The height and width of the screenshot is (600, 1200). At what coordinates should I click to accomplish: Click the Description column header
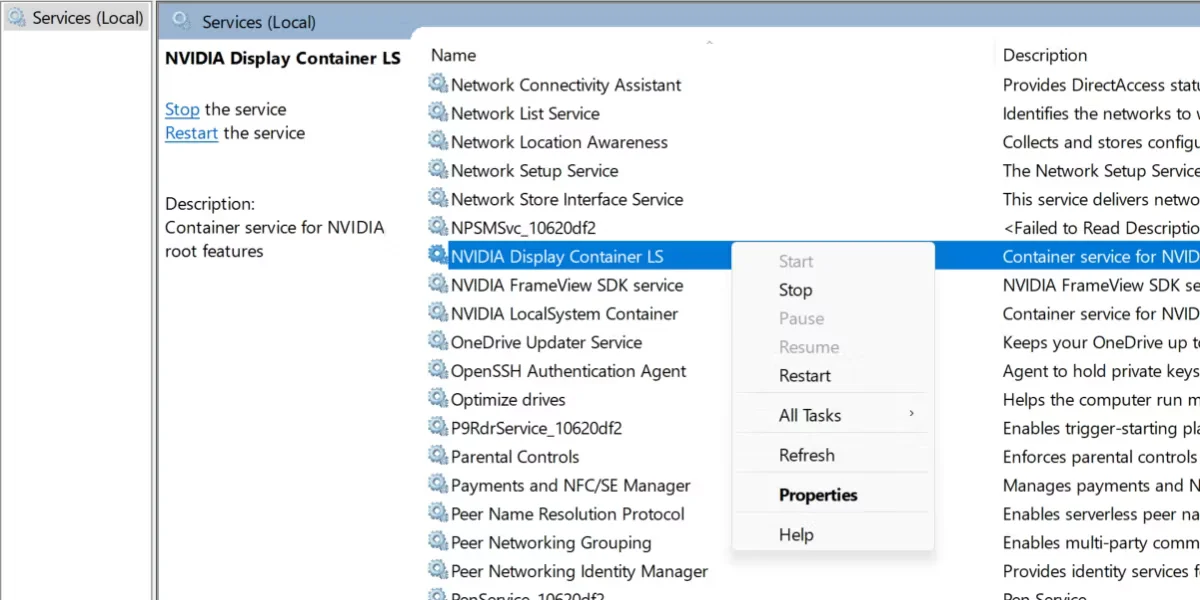[1044, 55]
